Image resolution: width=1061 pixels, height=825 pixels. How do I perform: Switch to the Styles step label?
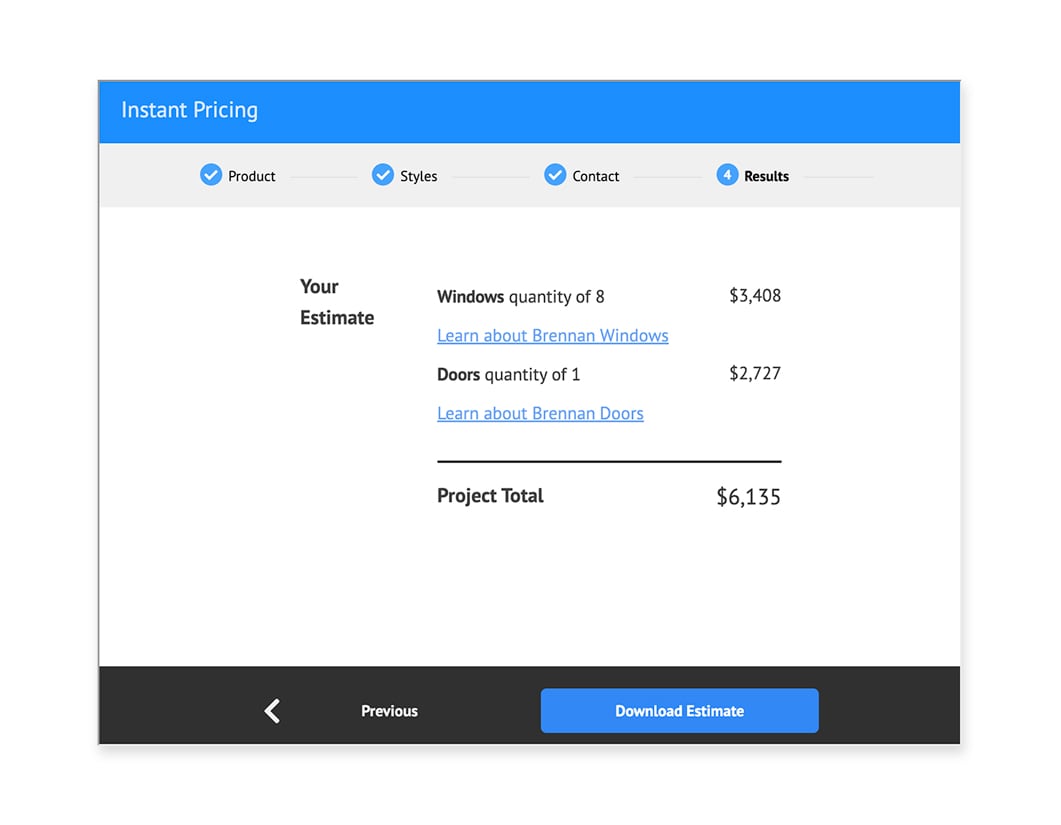(x=418, y=176)
